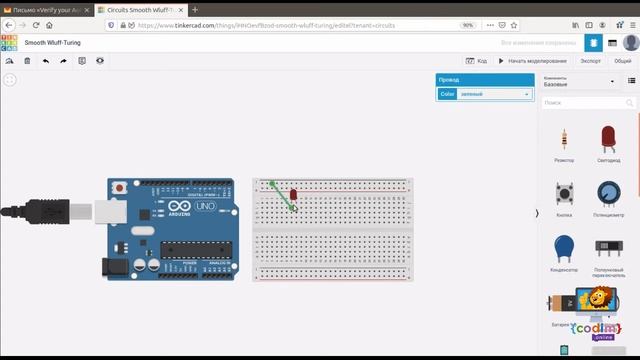This screenshot has height=360, width=640.
Task: Click the Pocket save icon
Action: click(x=502, y=25)
